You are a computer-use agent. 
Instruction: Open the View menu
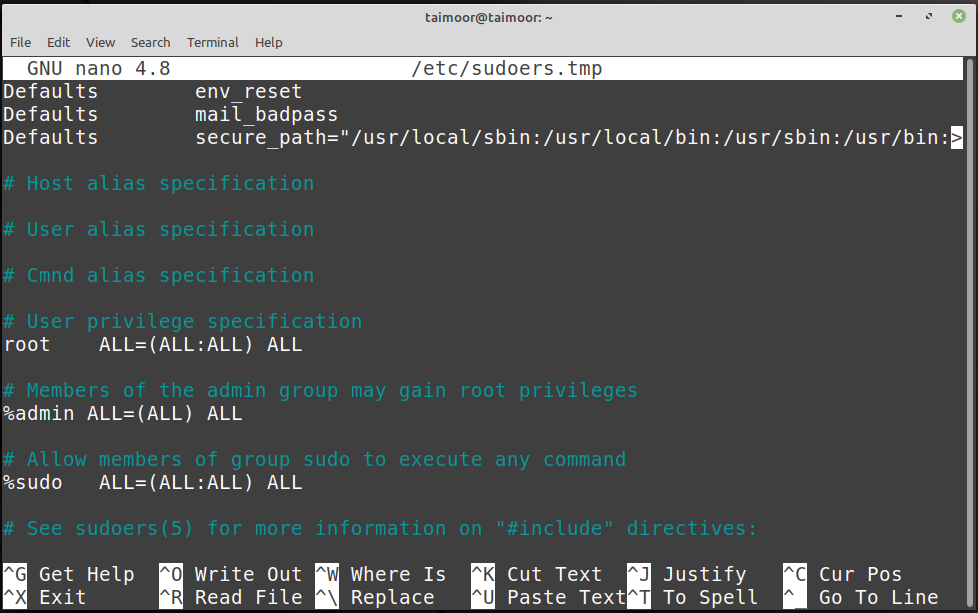pyautogui.click(x=100, y=42)
